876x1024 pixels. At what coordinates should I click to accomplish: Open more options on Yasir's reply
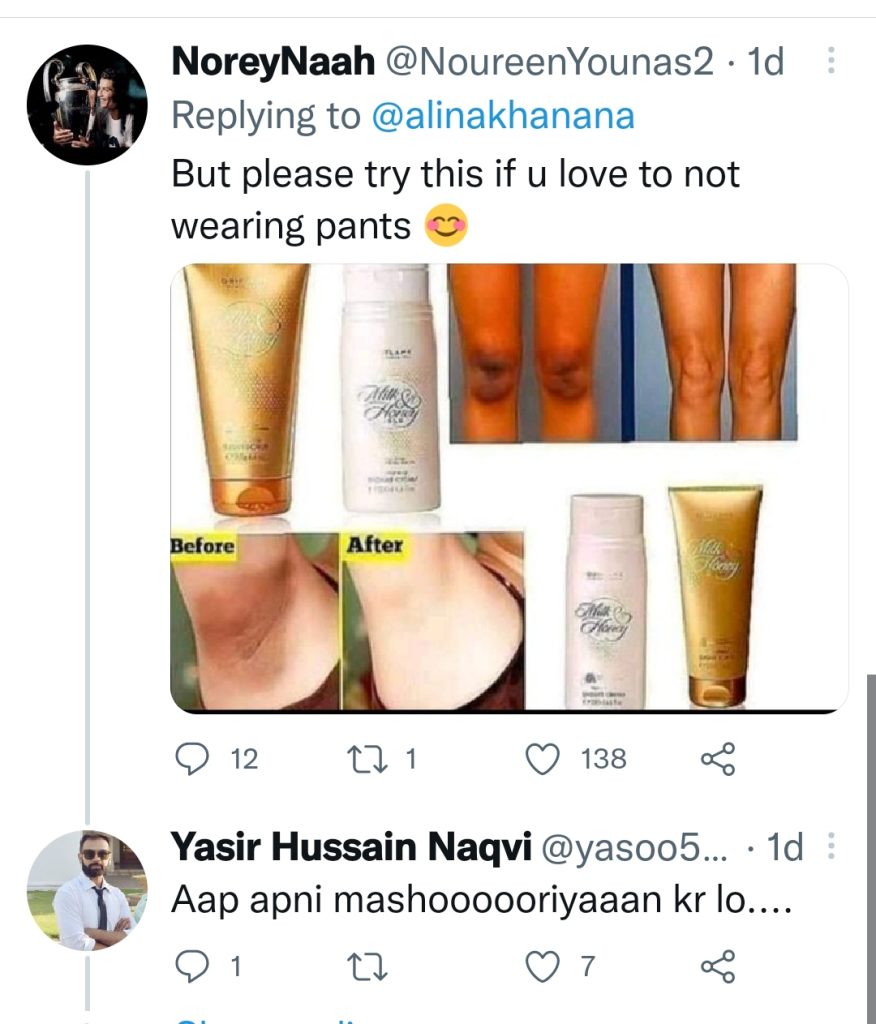[829, 849]
